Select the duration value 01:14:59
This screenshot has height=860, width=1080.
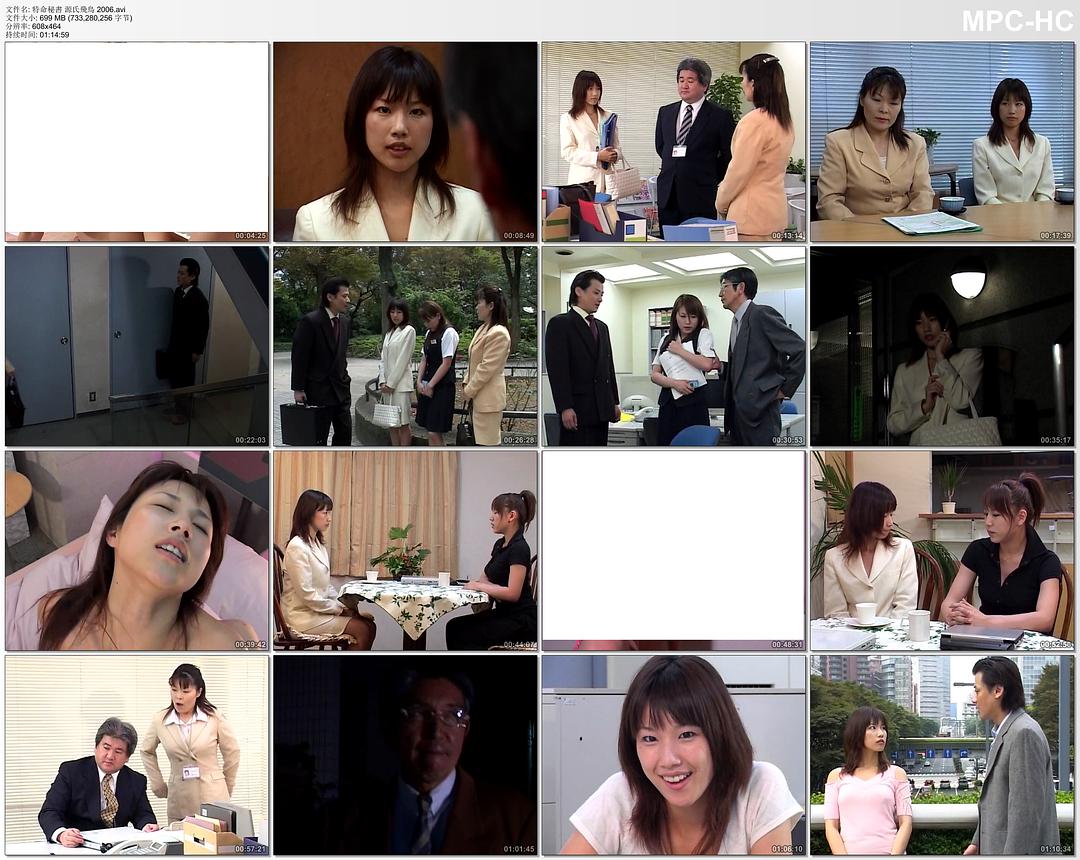54,34
